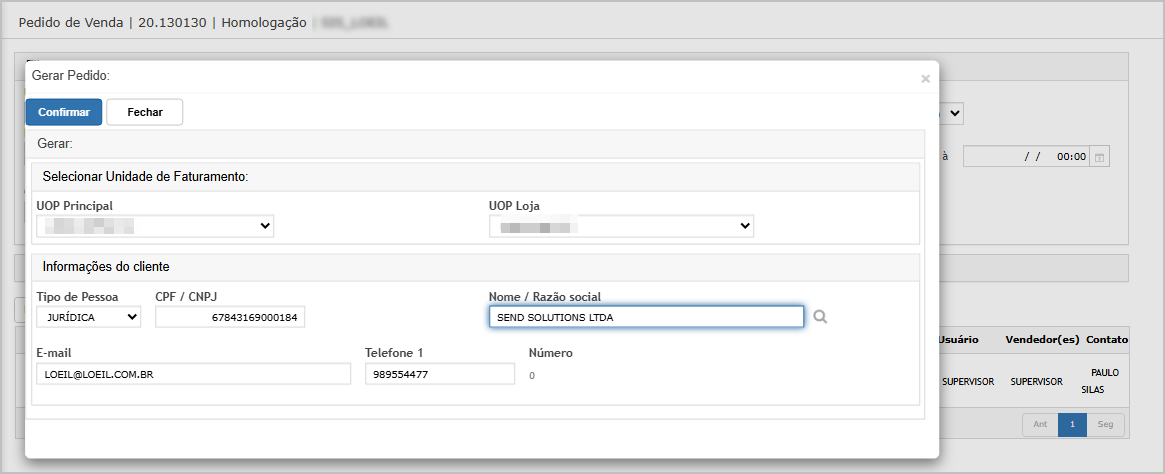
Task: Open the calendar picker icon beside date field
Action: [1100, 157]
